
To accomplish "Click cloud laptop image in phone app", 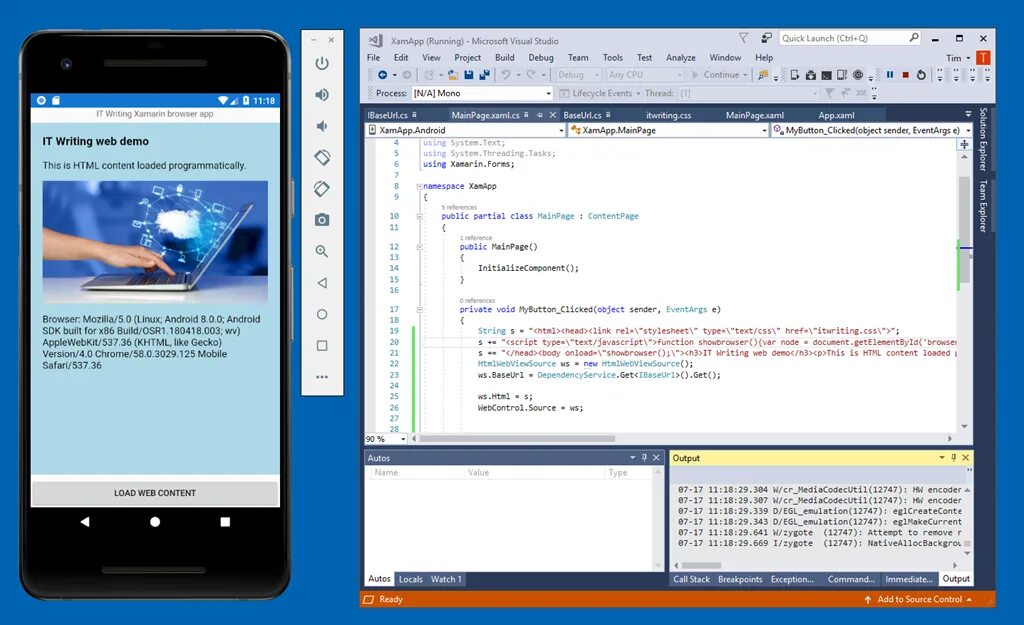I will pyautogui.click(x=155, y=242).
